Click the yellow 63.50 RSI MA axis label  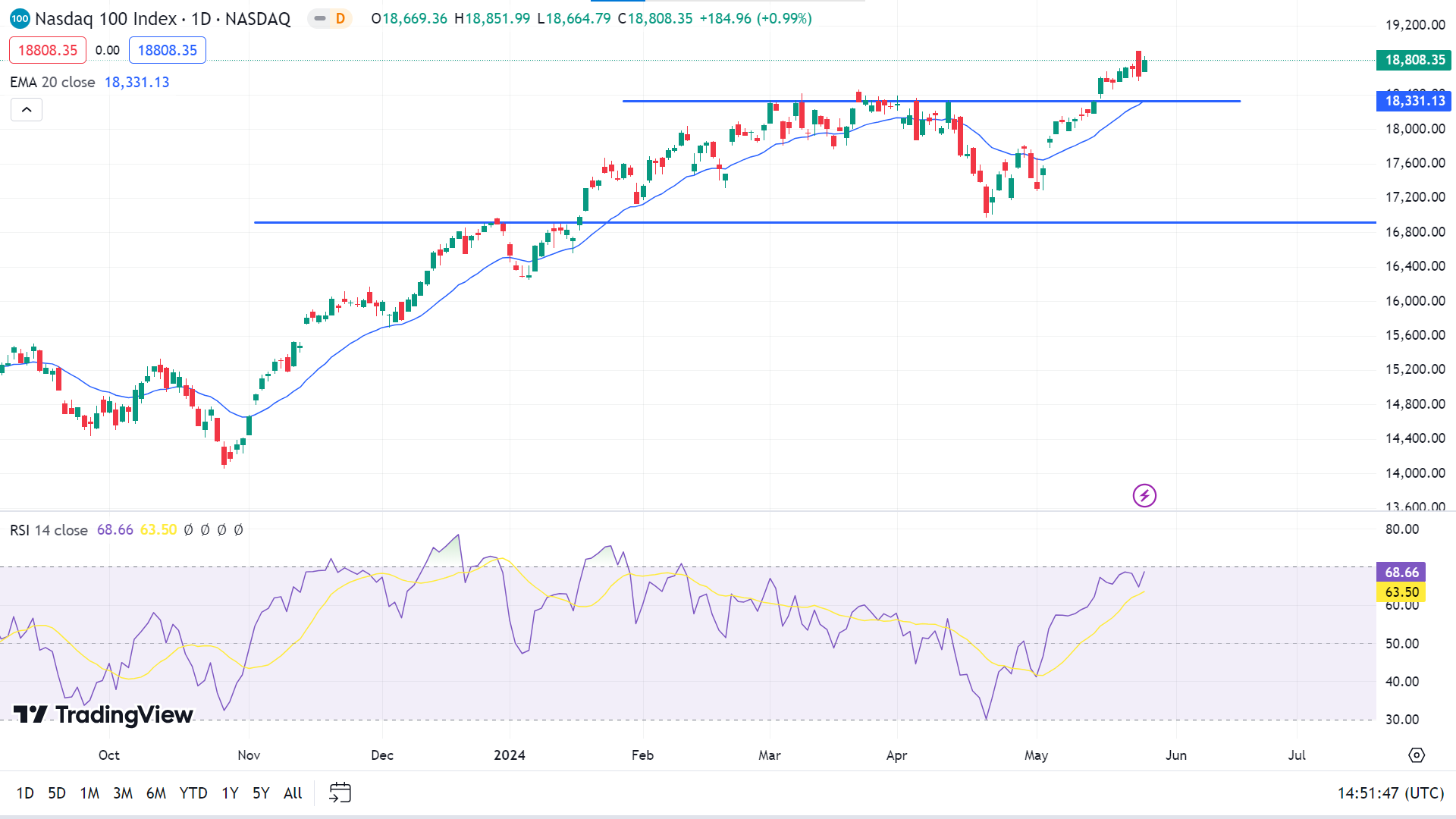[x=1401, y=592]
